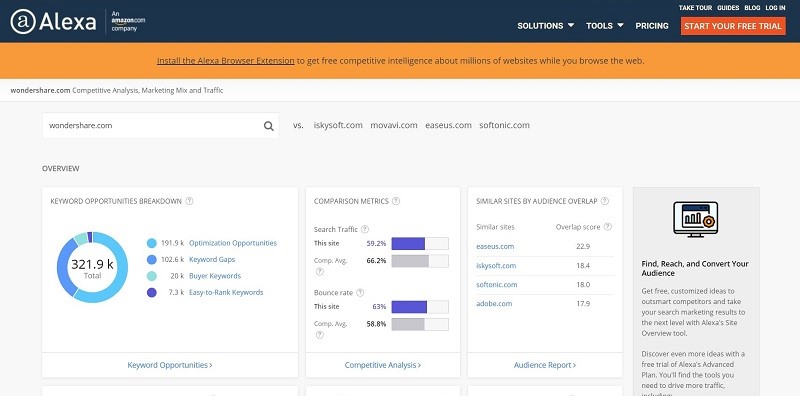Click the Amazon company logo

coord(128,22)
